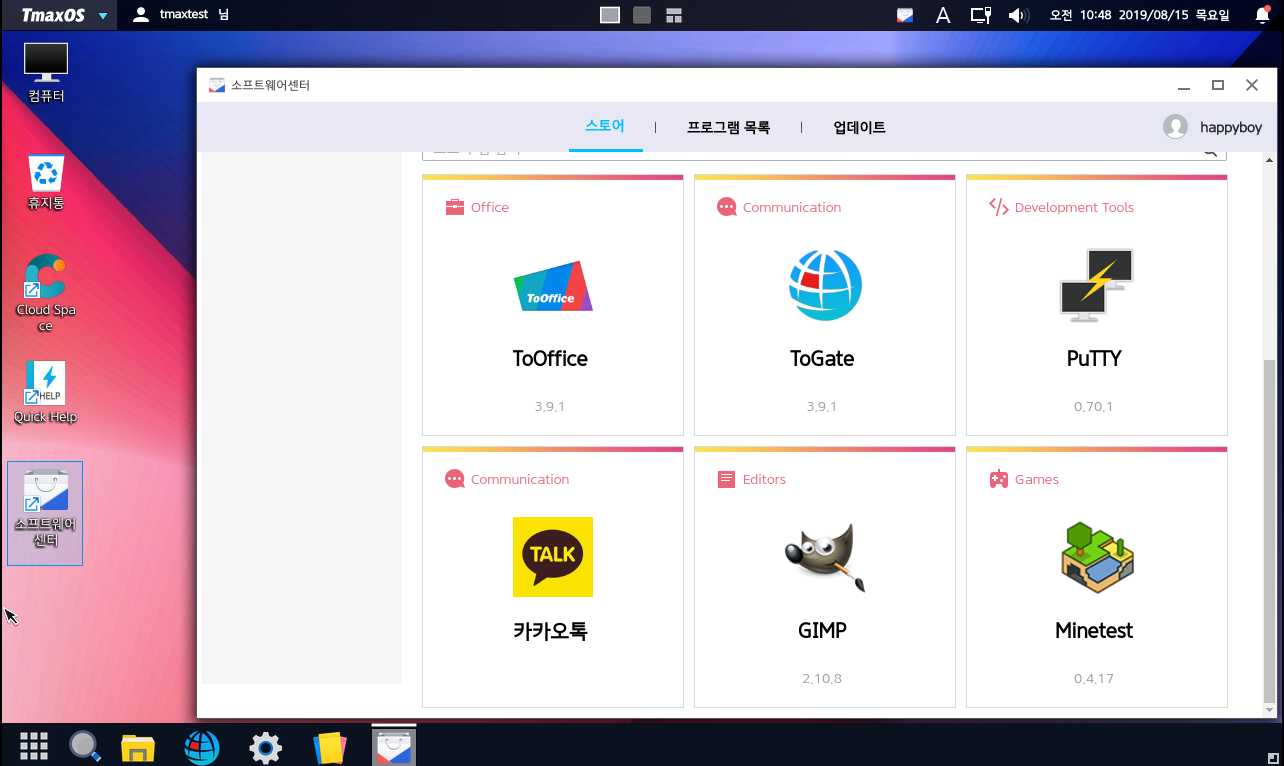Select the ToGate globe icon
This screenshot has height=766, width=1284.
[824, 285]
